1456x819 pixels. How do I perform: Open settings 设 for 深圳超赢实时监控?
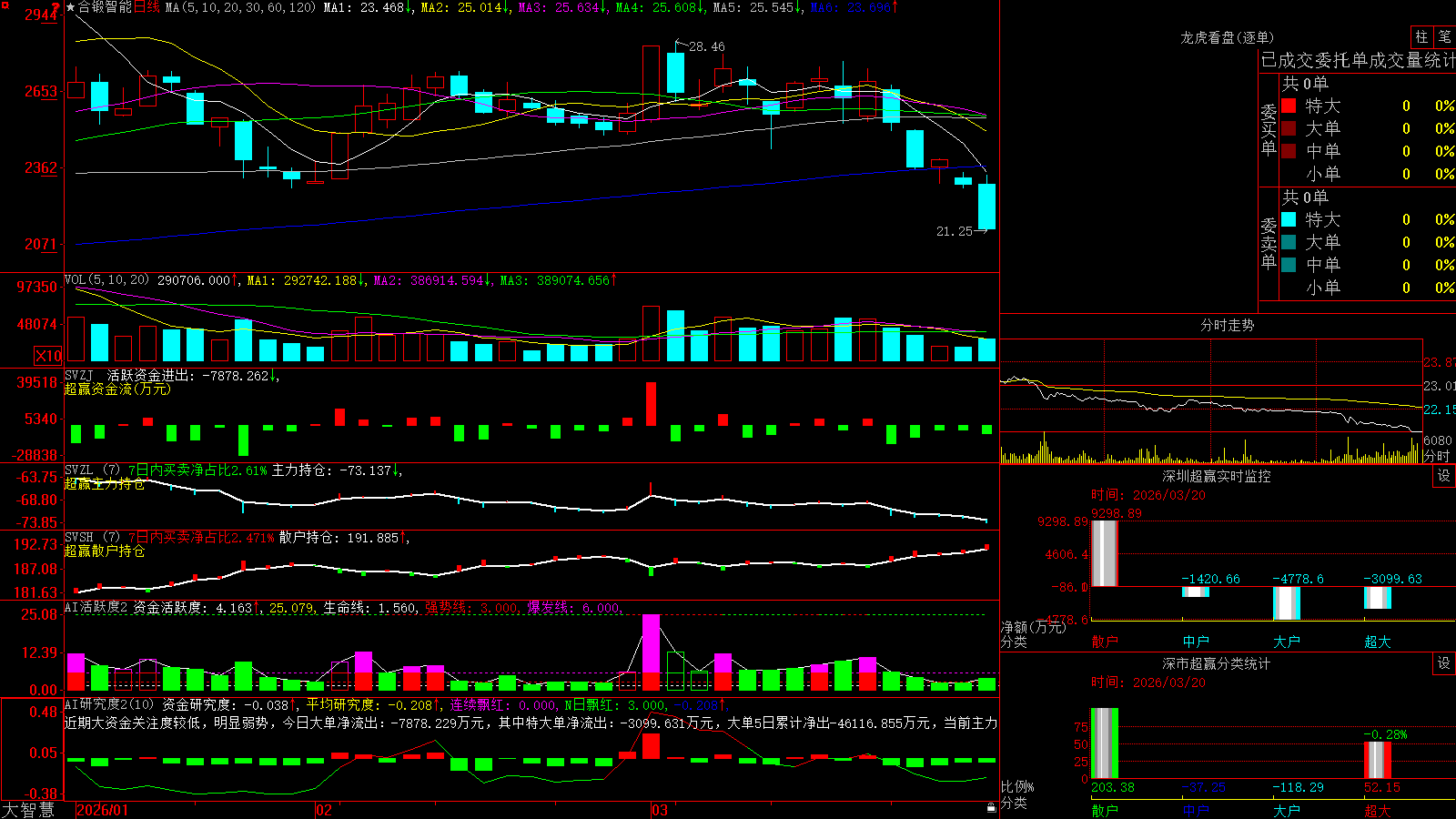1444,476
